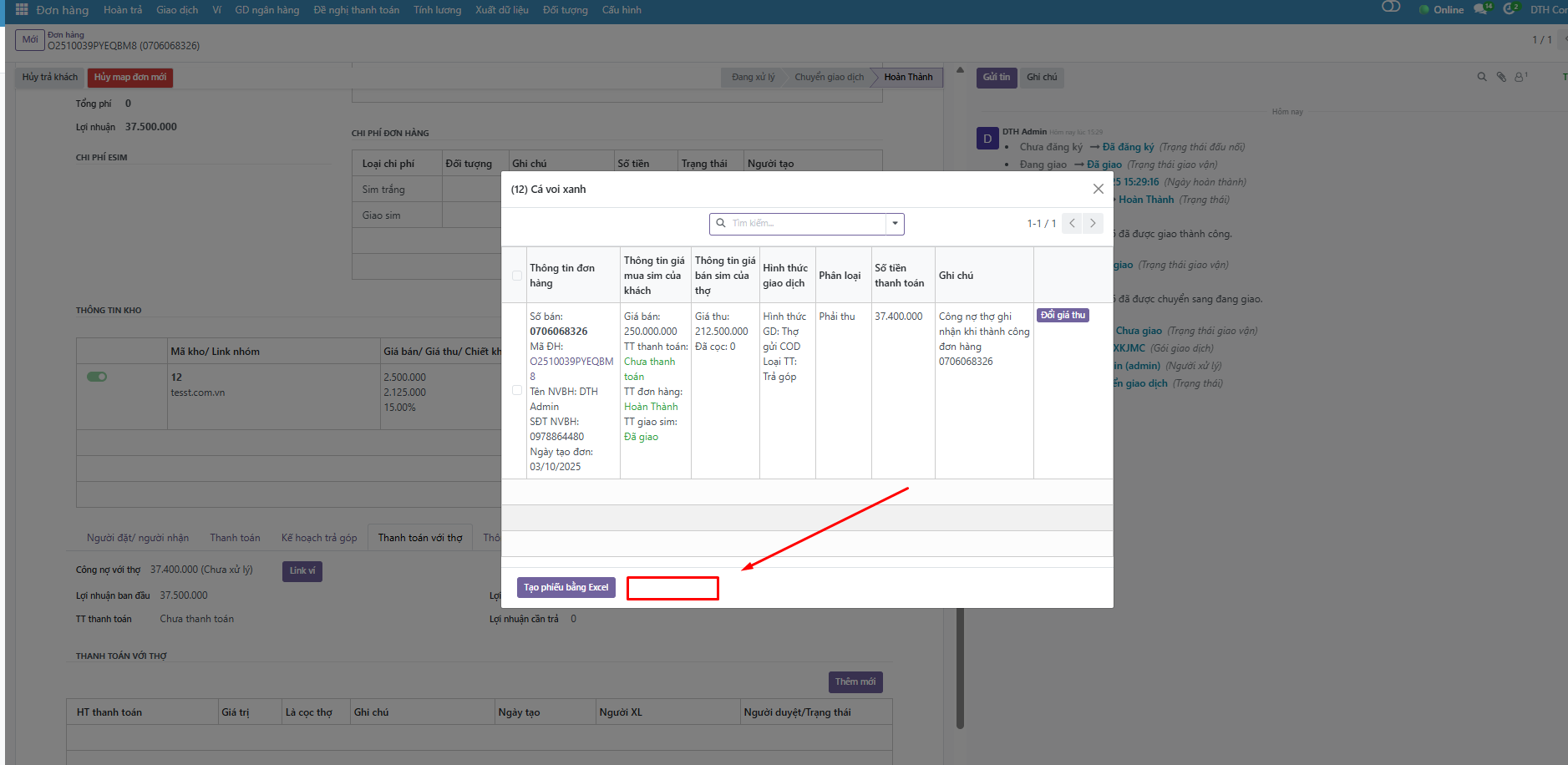Toggle the green switch in warehouse row 12

[97, 377]
